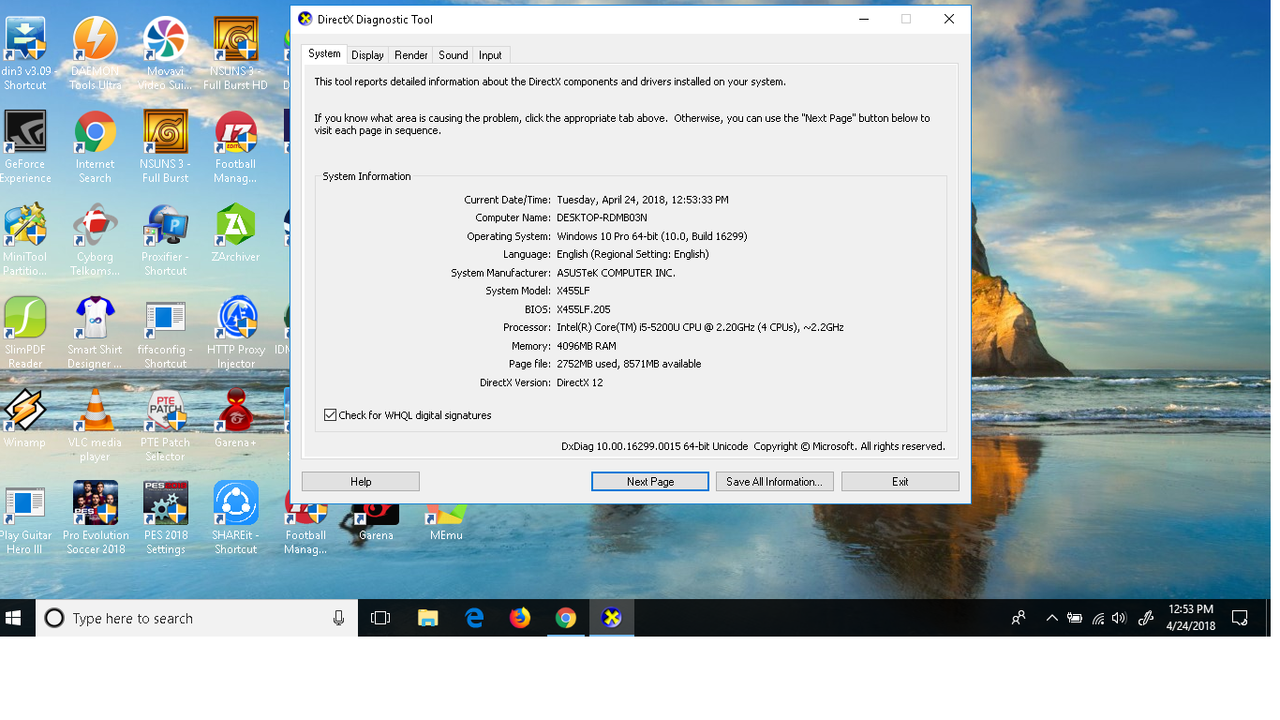Open the People icon in system tray
Viewport: 1280px width, 720px height.
pyautogui.click(x=1018, y=618)
